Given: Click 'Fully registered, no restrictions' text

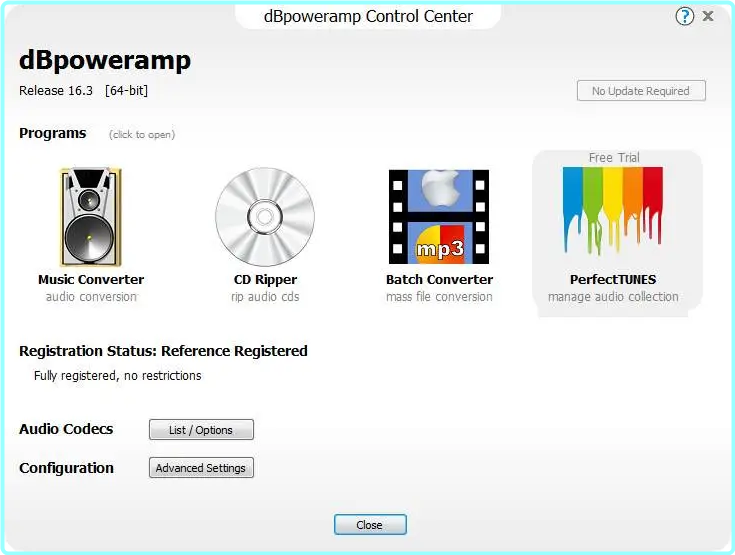Looking at the screenshot, I should pos(118,375).
